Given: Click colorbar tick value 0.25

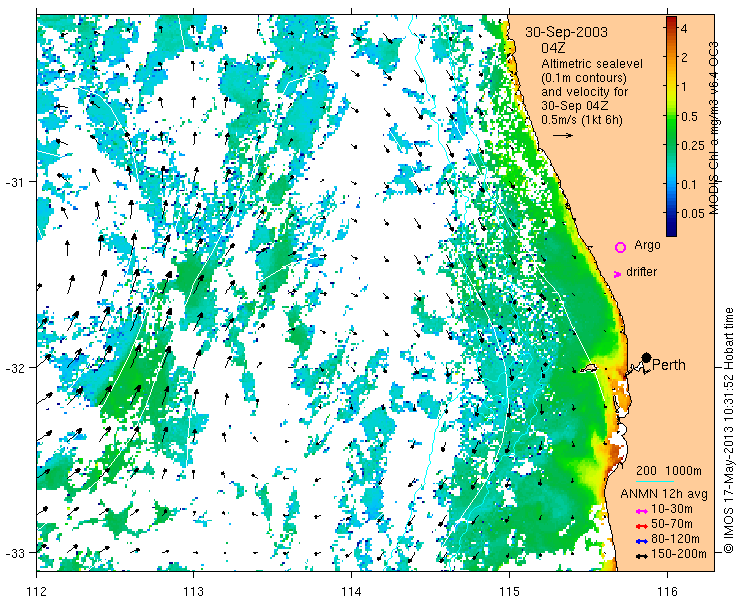Looking at the screenshot, I should [x=692, y=146].
